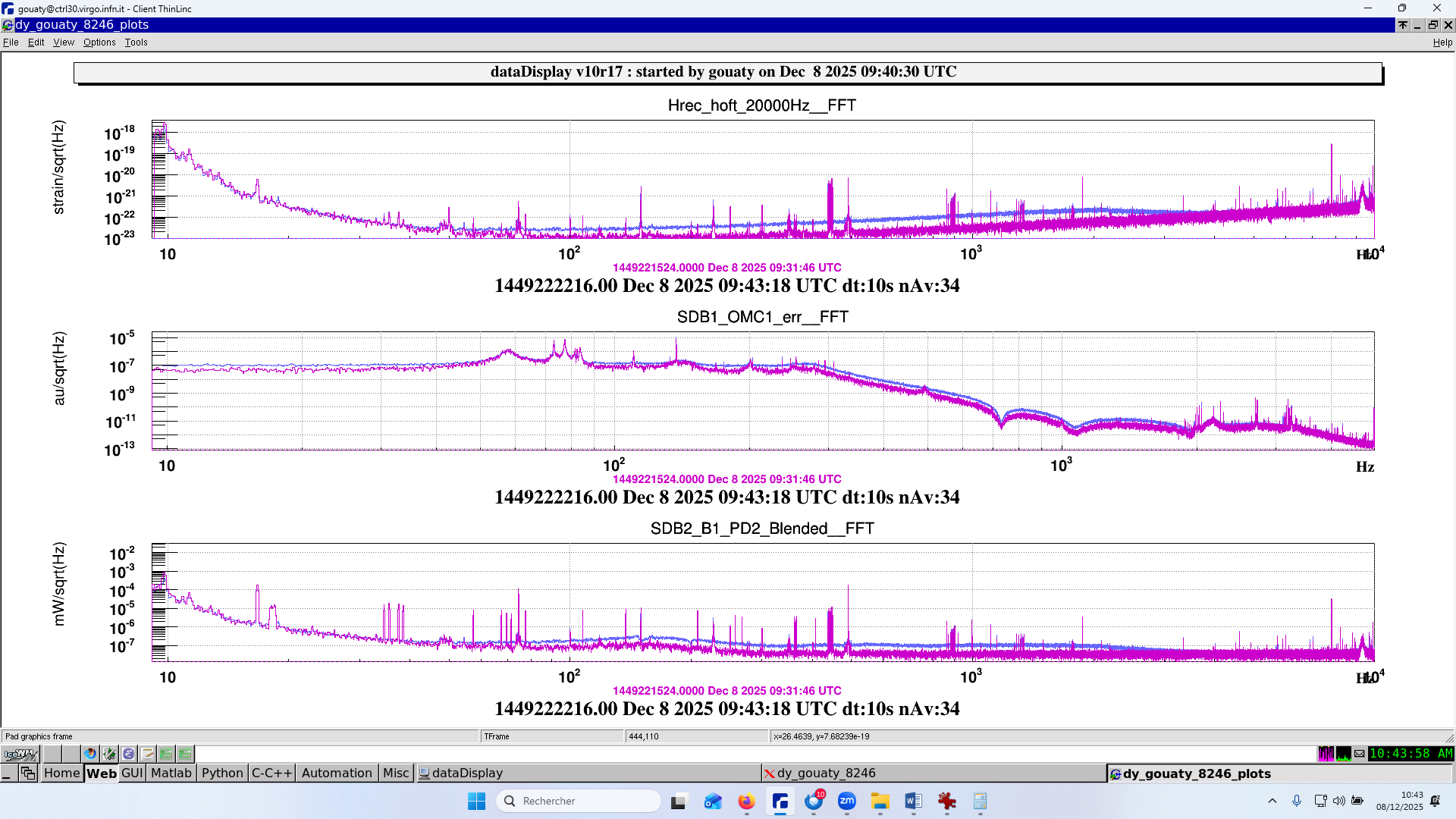1456x819 pixels.
Task: Click the Hrec_hoft_20000Hz__FFT plot title
Action: 761,105
